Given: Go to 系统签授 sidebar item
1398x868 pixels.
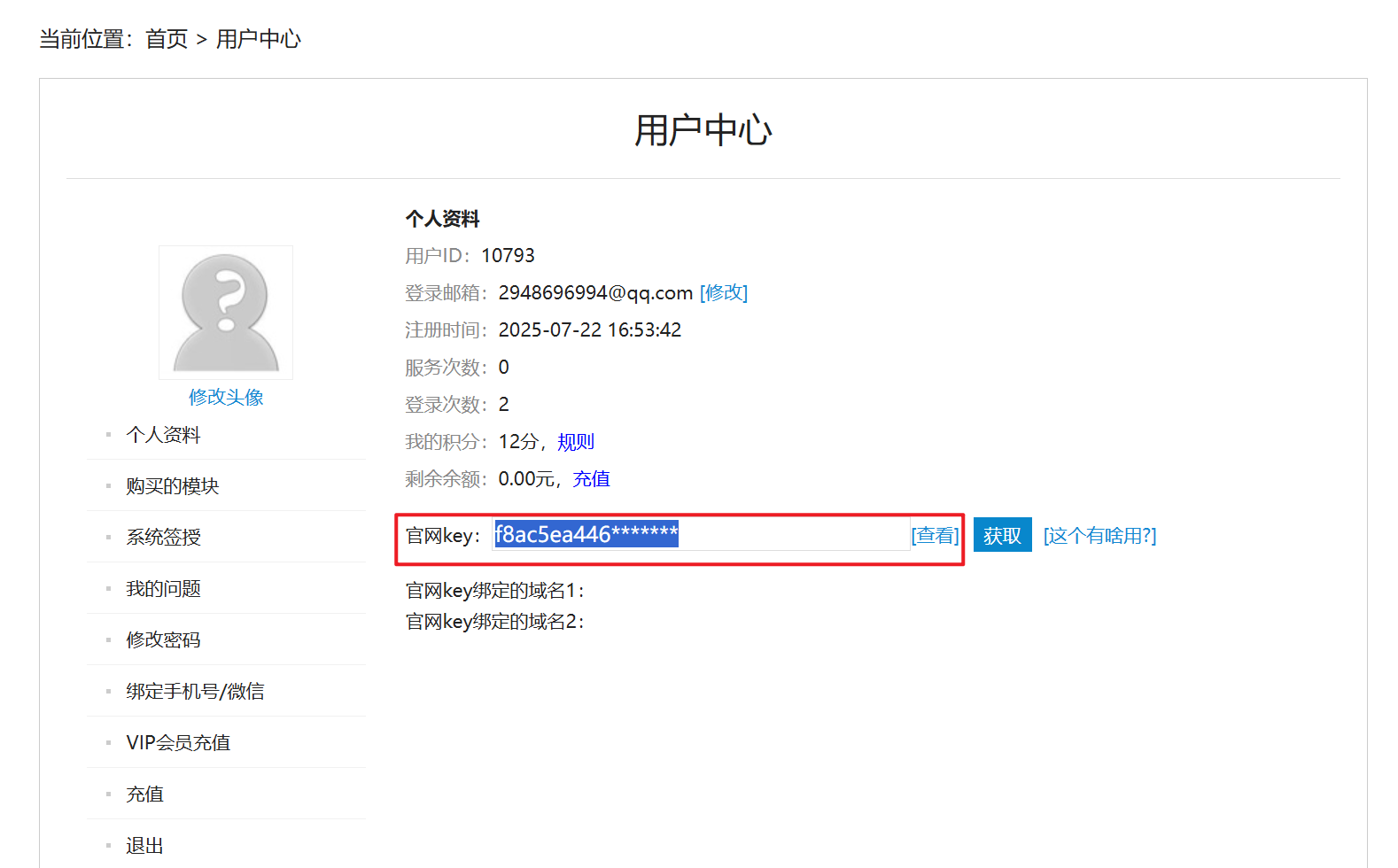Looking at the screenshot, I should (x=163, y=538).
